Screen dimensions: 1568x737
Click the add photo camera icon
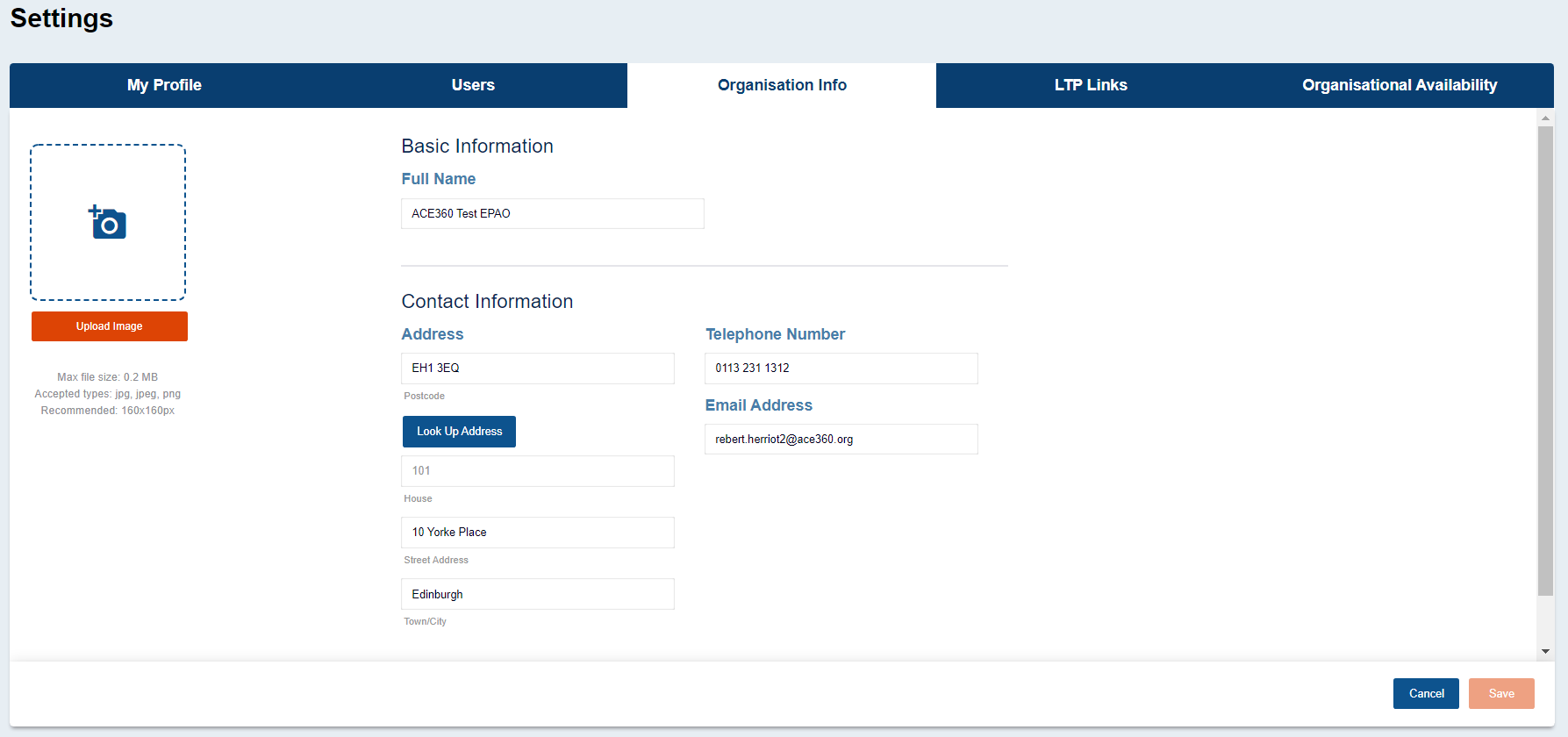[107, 223]
